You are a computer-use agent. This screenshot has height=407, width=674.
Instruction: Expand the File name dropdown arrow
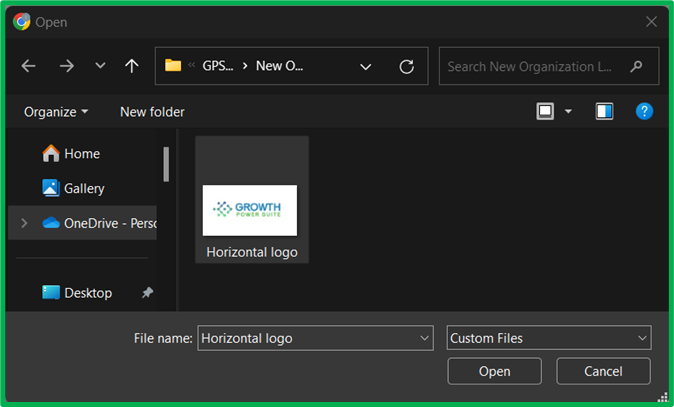pos(424,338)
